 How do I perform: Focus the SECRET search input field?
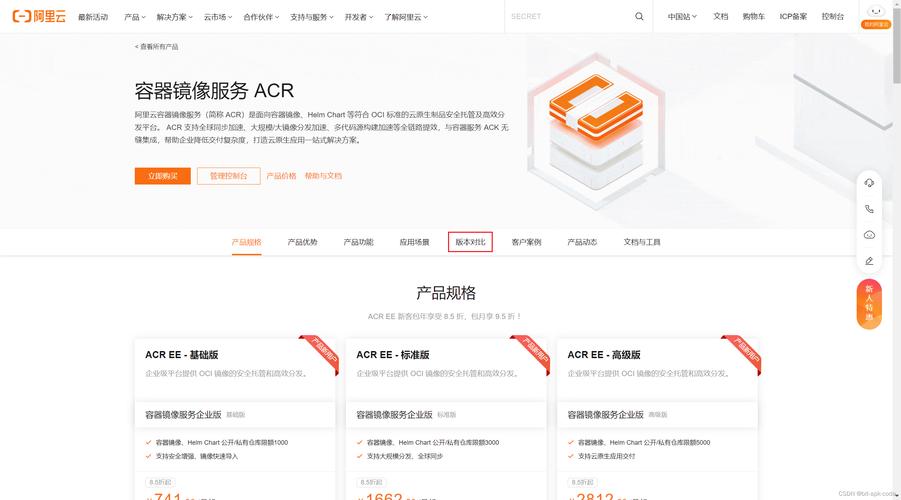(x=569, y=17)
